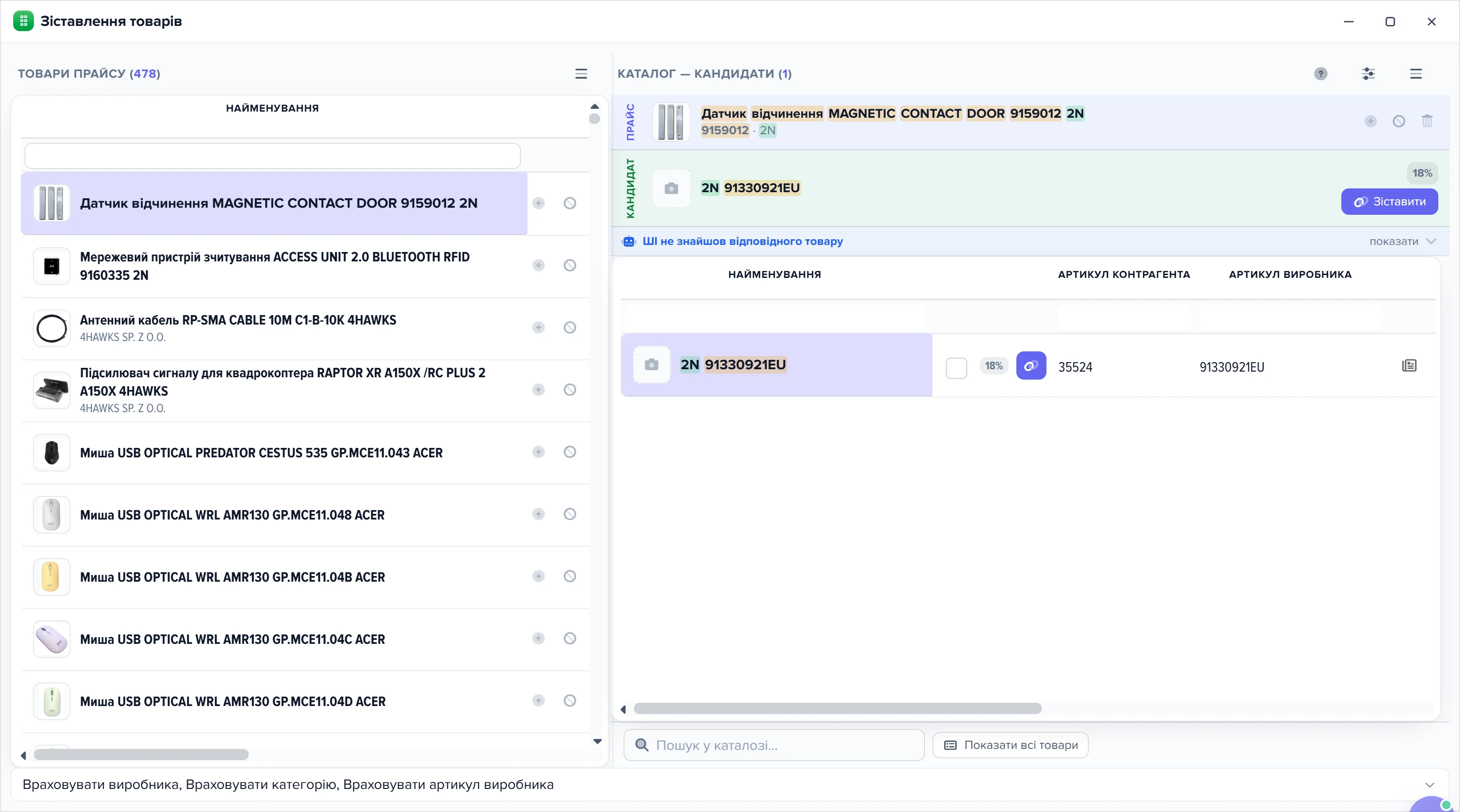1460x812 pixels.
Task: Open details card icon for 91330921EU row
Action: [1409, 365]
